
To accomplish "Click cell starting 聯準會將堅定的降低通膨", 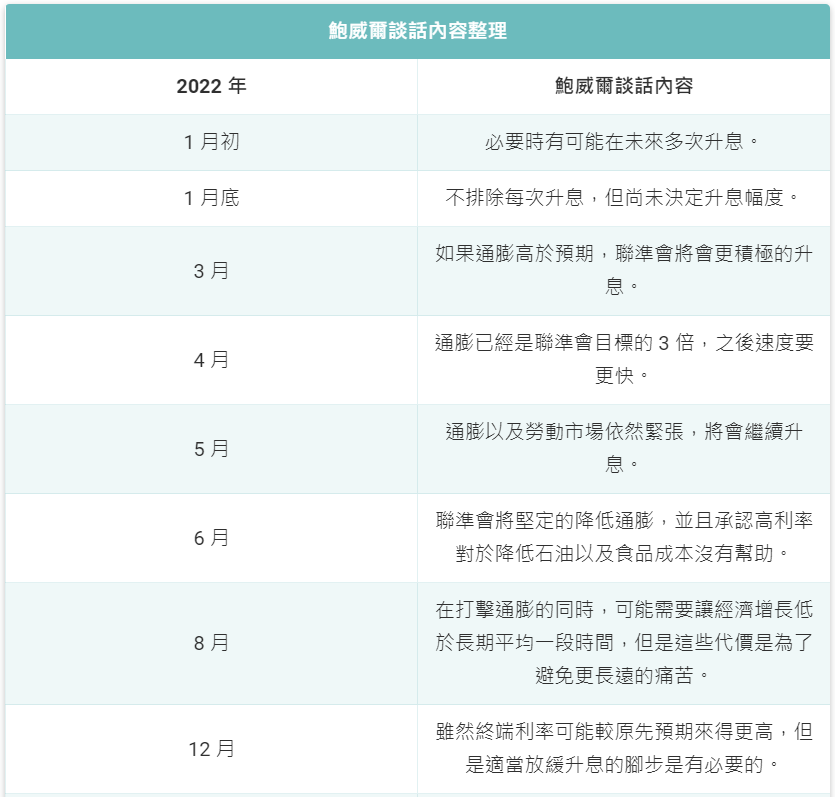I will click(x=624, y=538).
